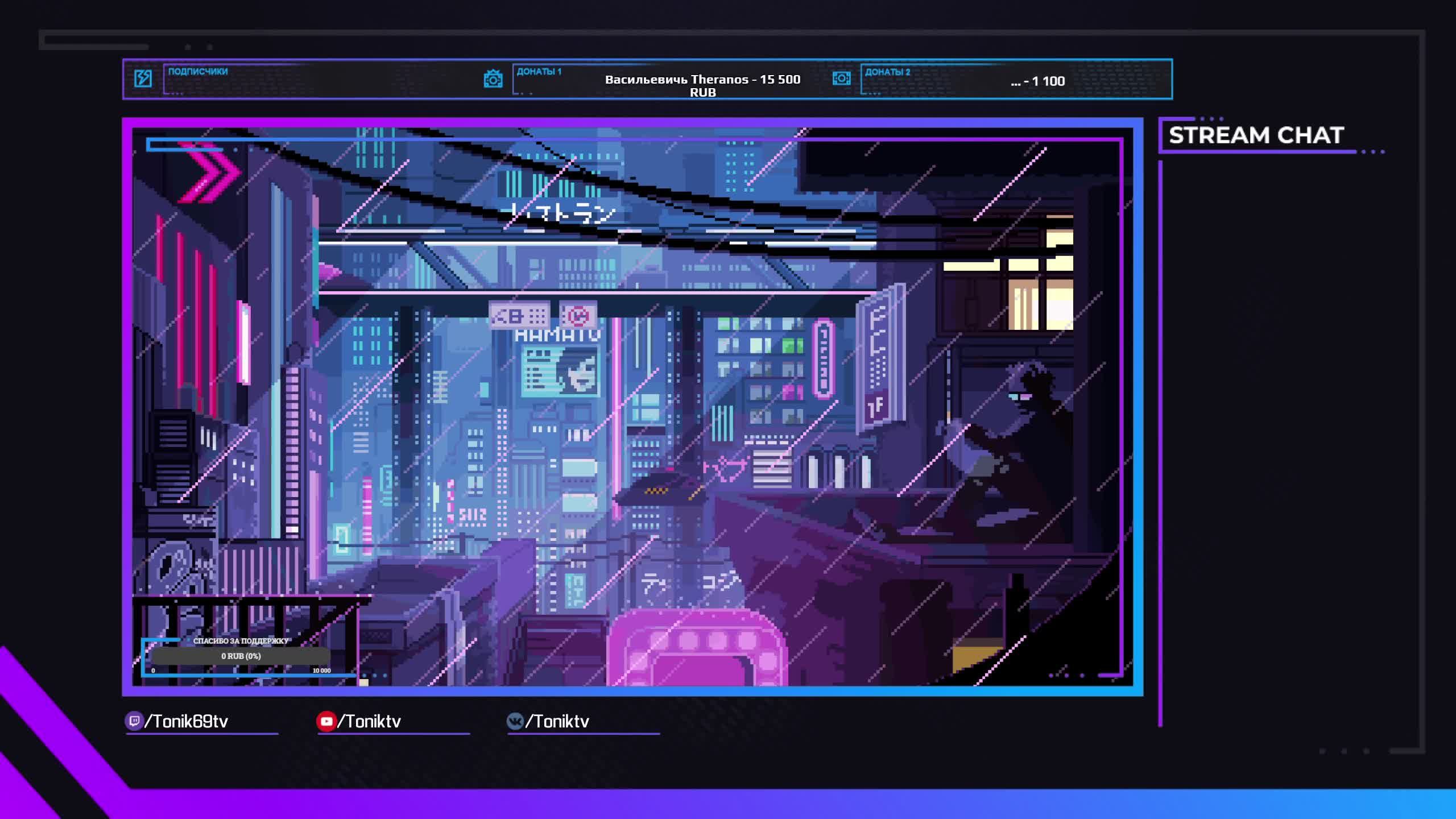Click the YouTube logo icon

(x=326, y=721)
